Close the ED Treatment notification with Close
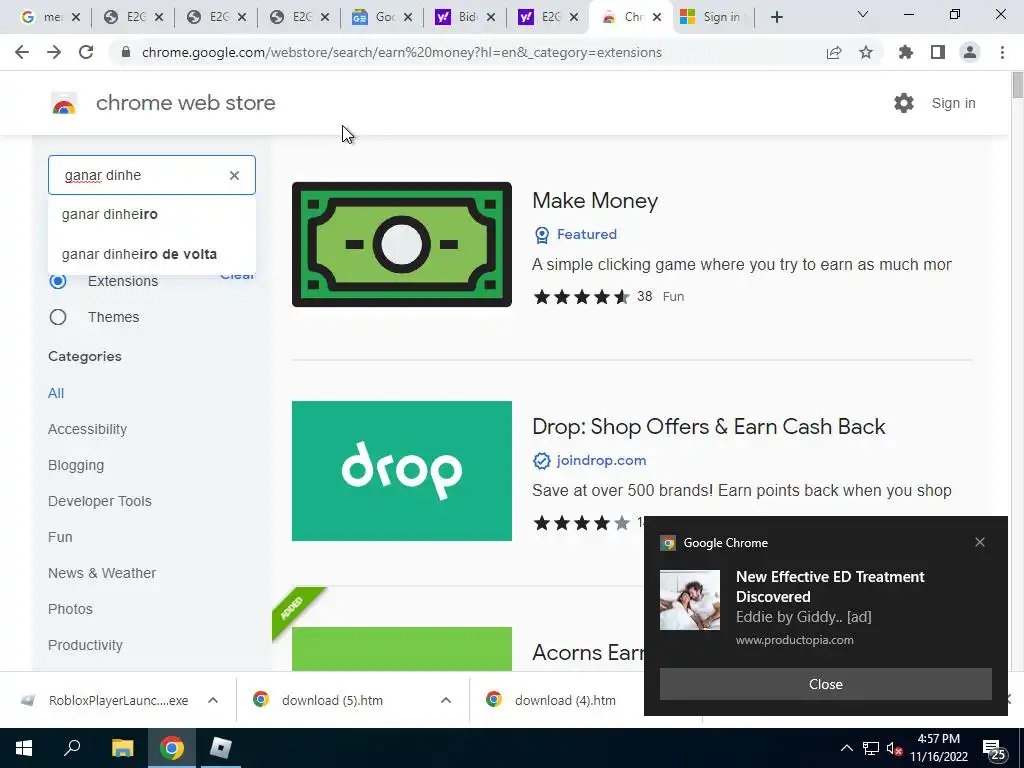Image resolution: width=1024 pixels, height=768 pixels. pos(825,684)
